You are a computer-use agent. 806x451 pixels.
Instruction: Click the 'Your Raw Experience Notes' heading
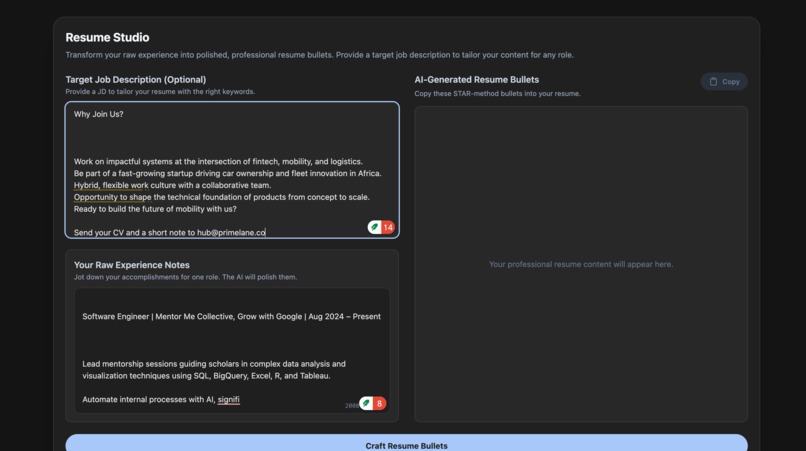132,265
